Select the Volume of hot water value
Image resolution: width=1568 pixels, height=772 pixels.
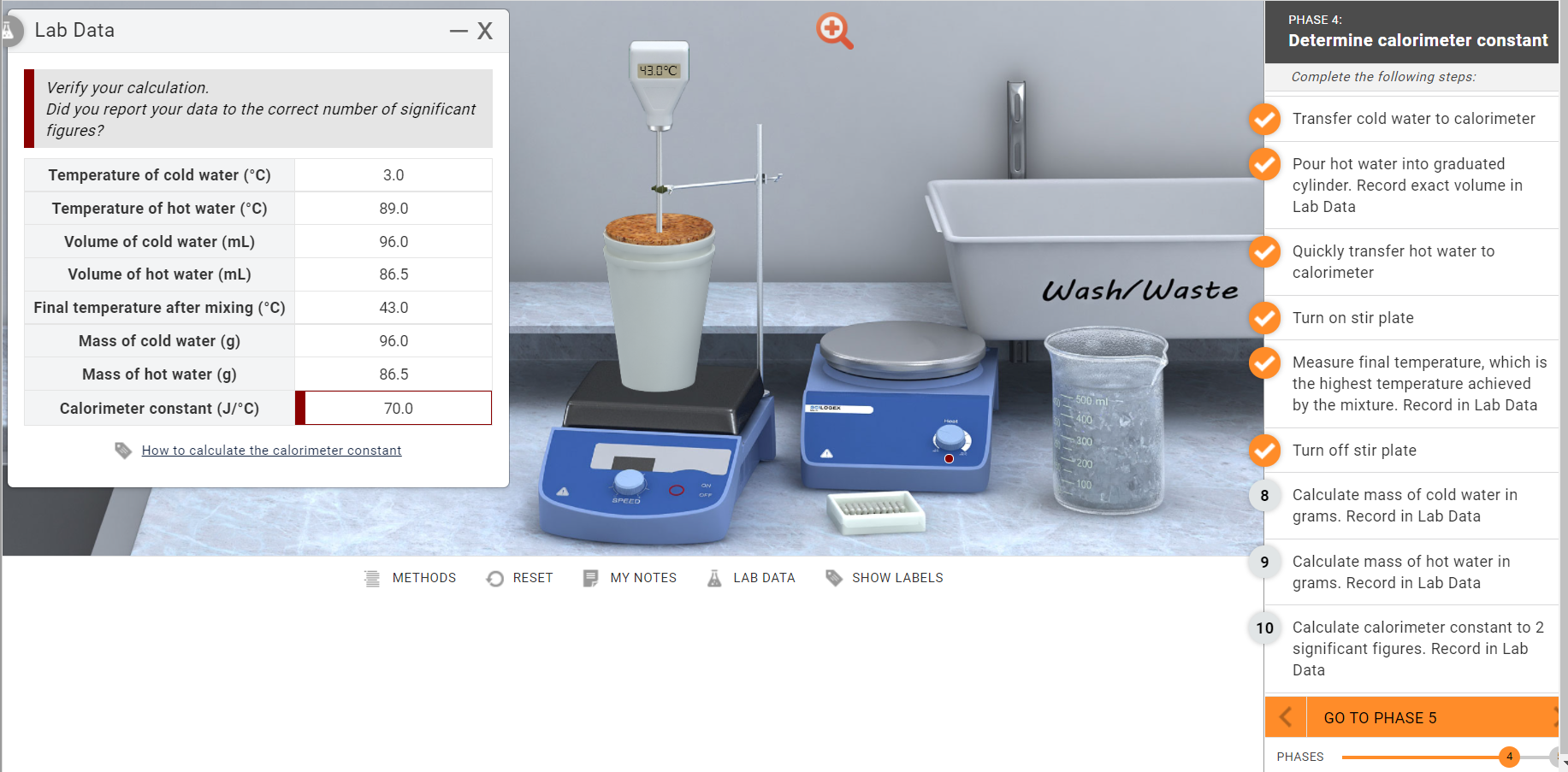tap(393, 274)
